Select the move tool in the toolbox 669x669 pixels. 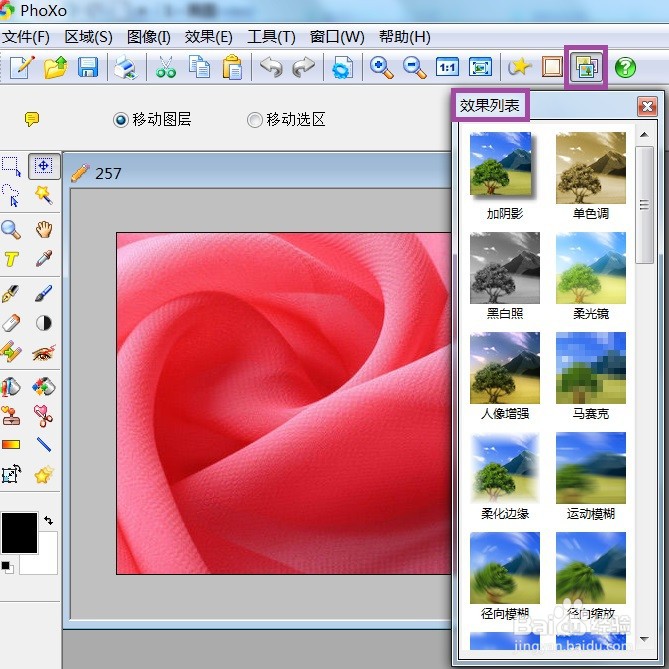coord(44,166)
